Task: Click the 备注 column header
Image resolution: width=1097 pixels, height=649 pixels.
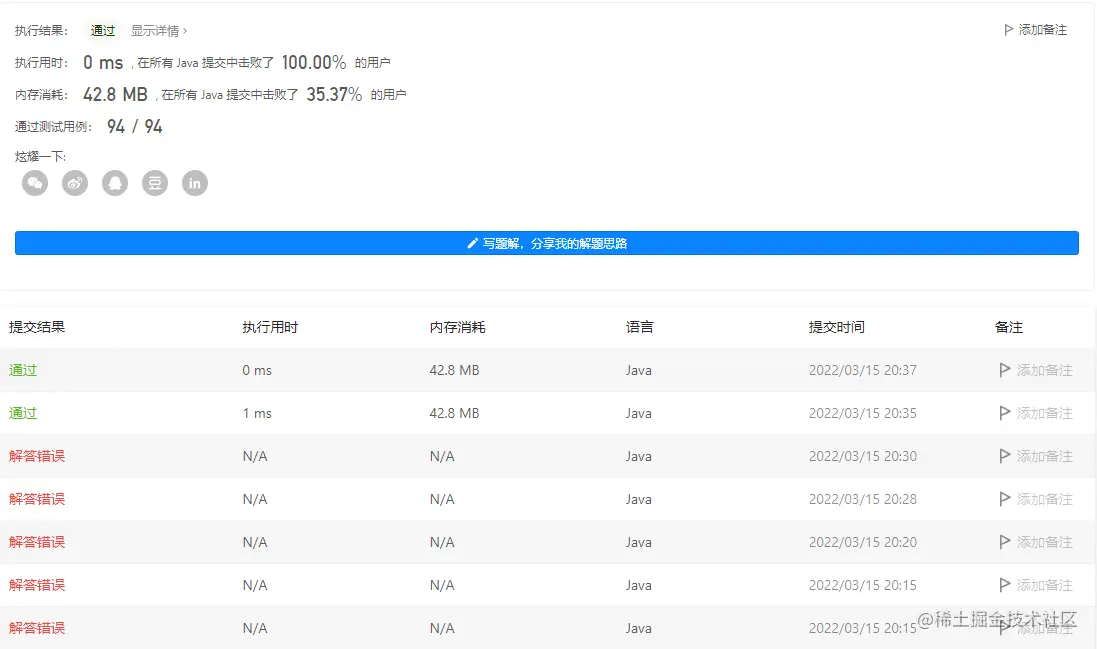Action: (x=1009, y=327)
